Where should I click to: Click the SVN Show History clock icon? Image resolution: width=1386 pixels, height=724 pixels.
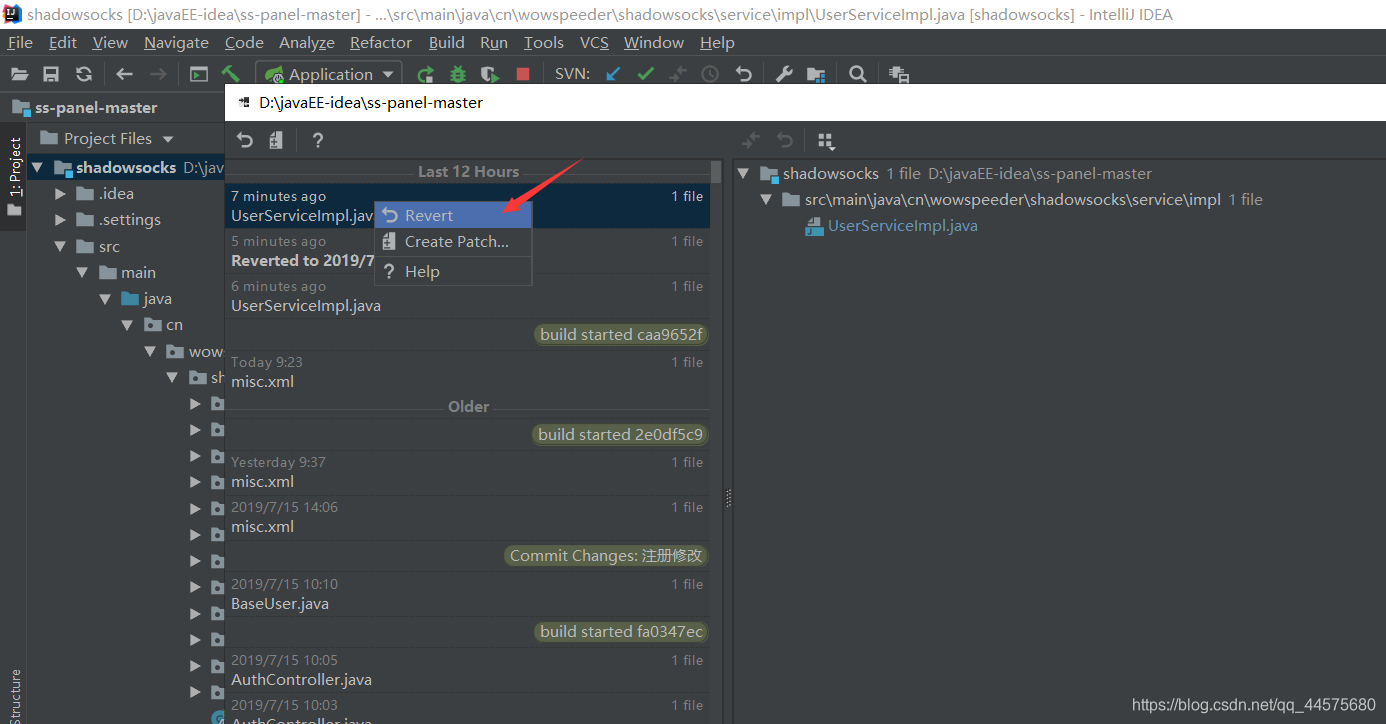[710, 74]
